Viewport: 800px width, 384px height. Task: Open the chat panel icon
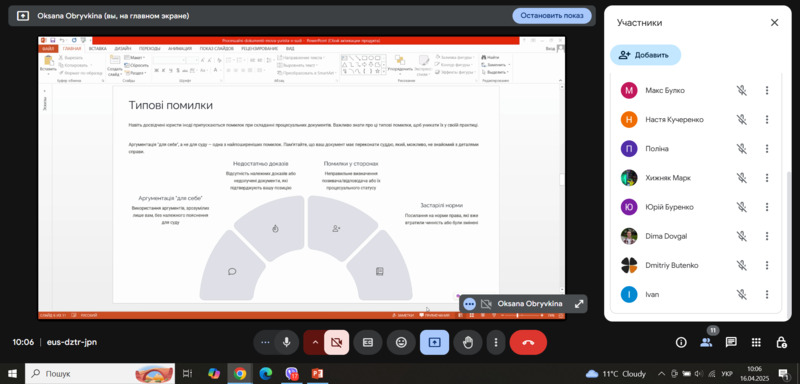click(x=731, y=342)
